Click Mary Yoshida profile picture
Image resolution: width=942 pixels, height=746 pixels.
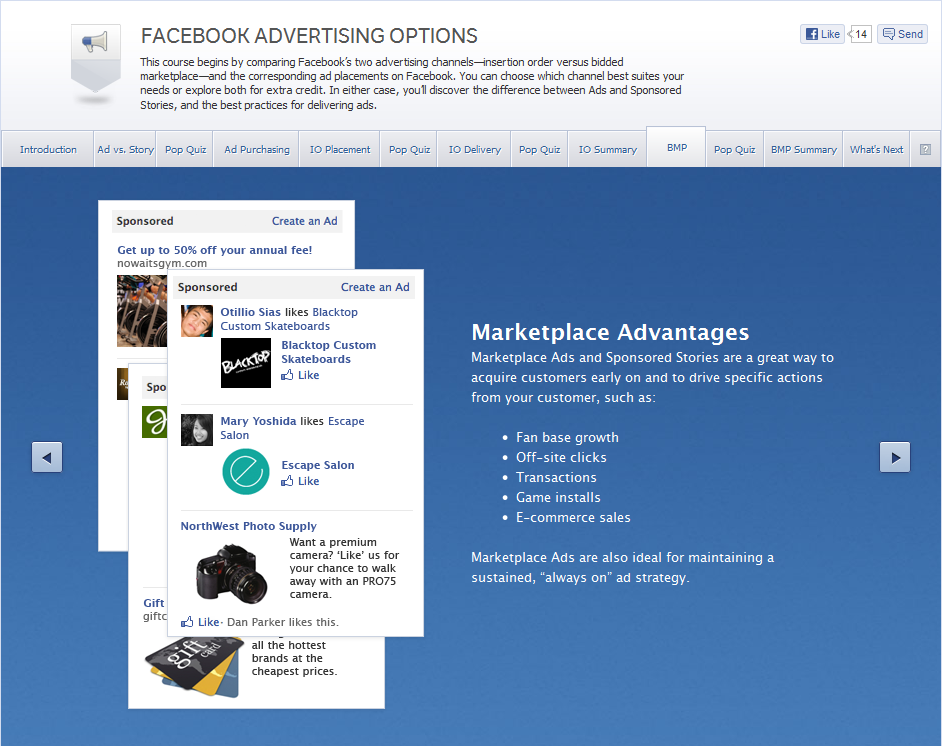click(197, 429)
